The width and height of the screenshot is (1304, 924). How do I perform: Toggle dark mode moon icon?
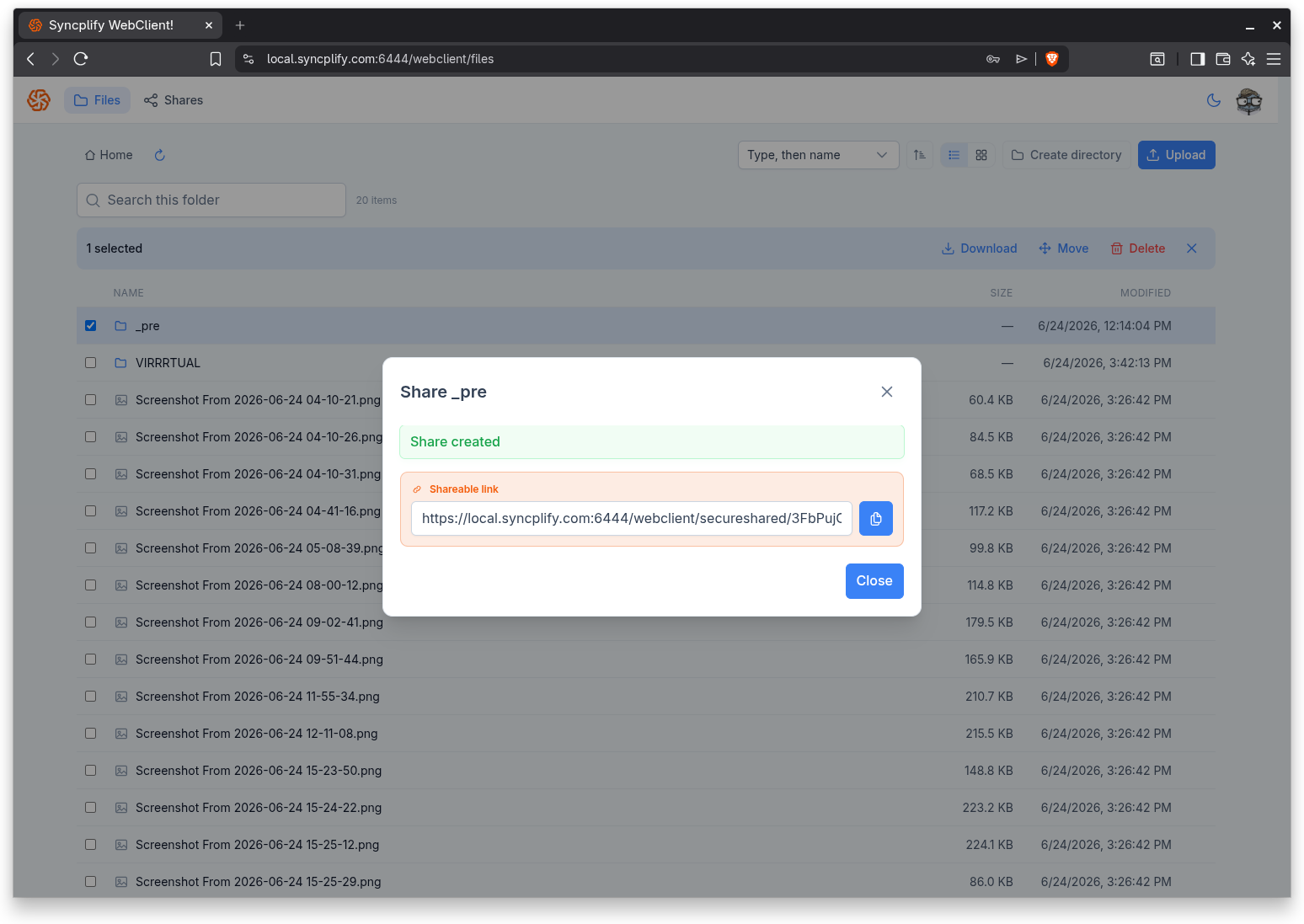click(1214, 100)
